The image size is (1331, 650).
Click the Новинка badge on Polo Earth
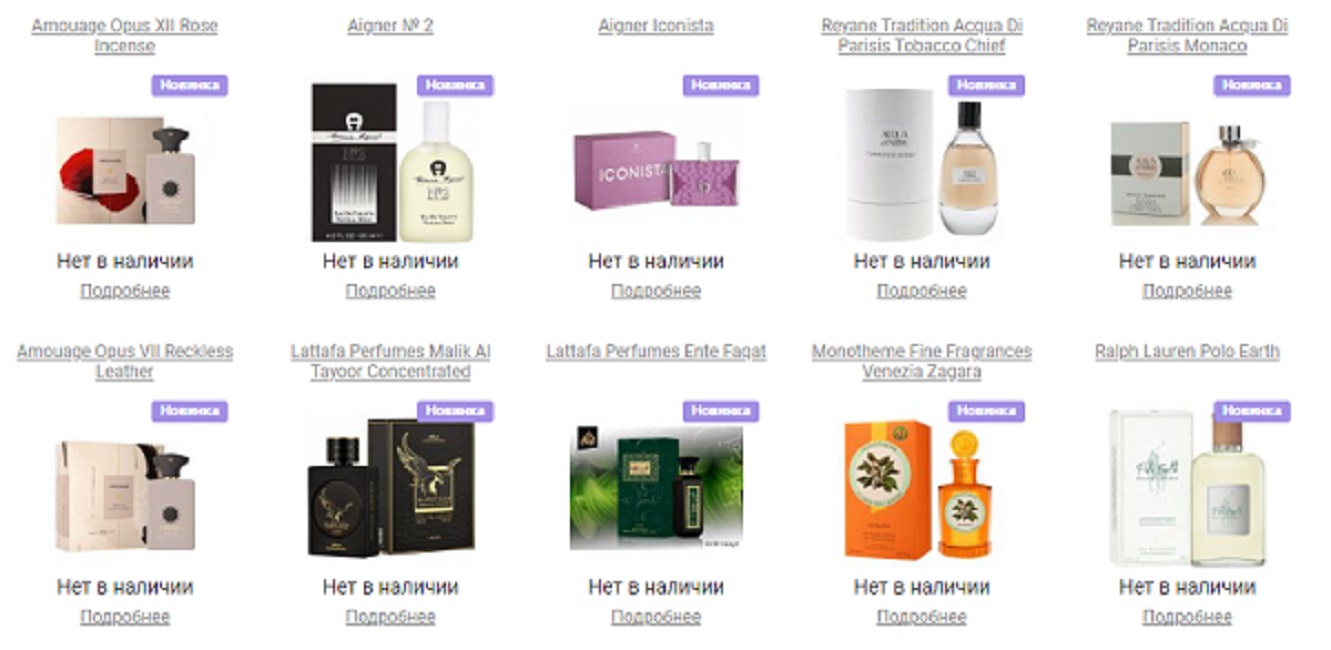(x=1252, y=411)
